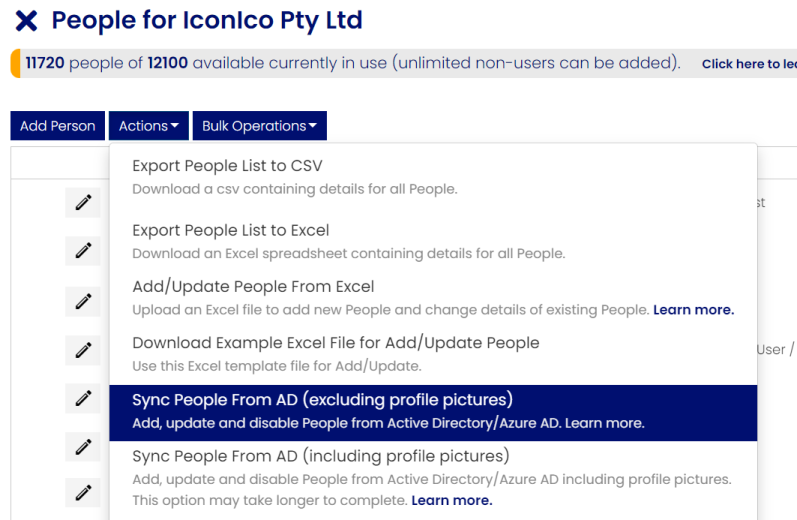Click the fourth row's pencil edit icon
Screen dimensions: 797x520
[x=83, y=350]
